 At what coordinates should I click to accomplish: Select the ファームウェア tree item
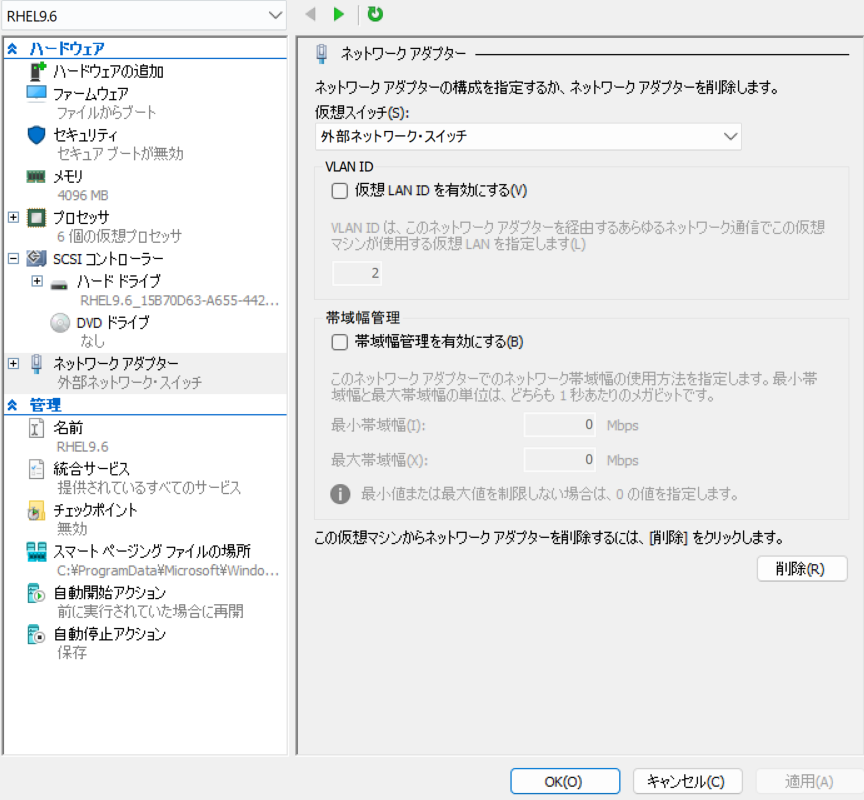(91, 94)
